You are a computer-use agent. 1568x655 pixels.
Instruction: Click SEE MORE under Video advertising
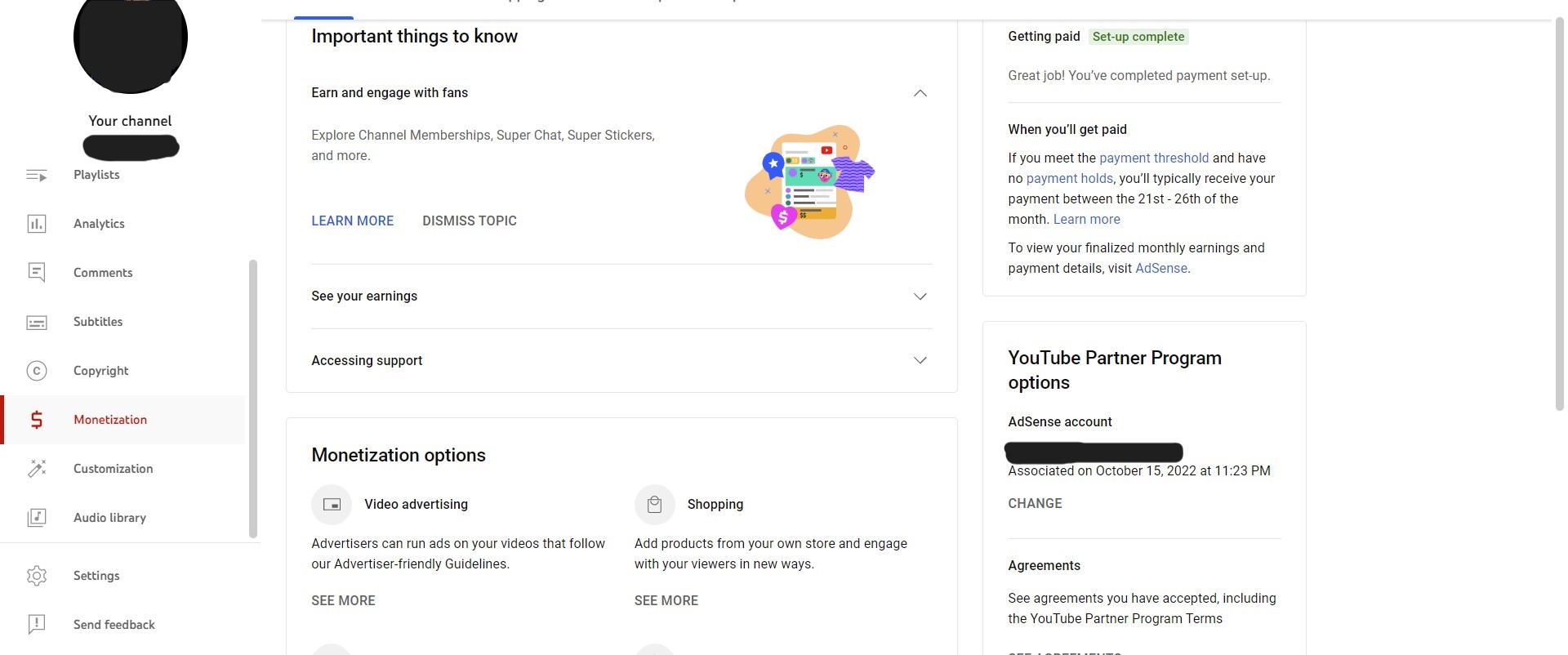coord(343,601)
